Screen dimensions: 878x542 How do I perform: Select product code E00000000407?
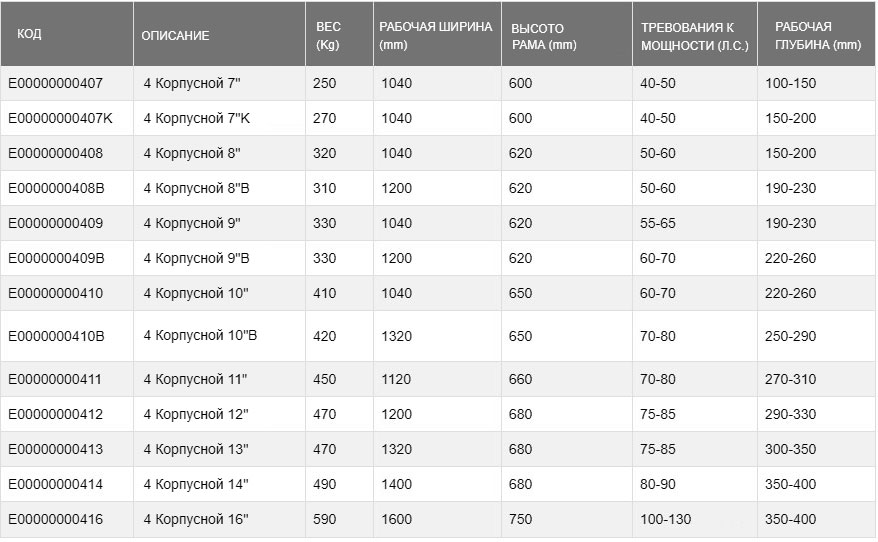55,84
